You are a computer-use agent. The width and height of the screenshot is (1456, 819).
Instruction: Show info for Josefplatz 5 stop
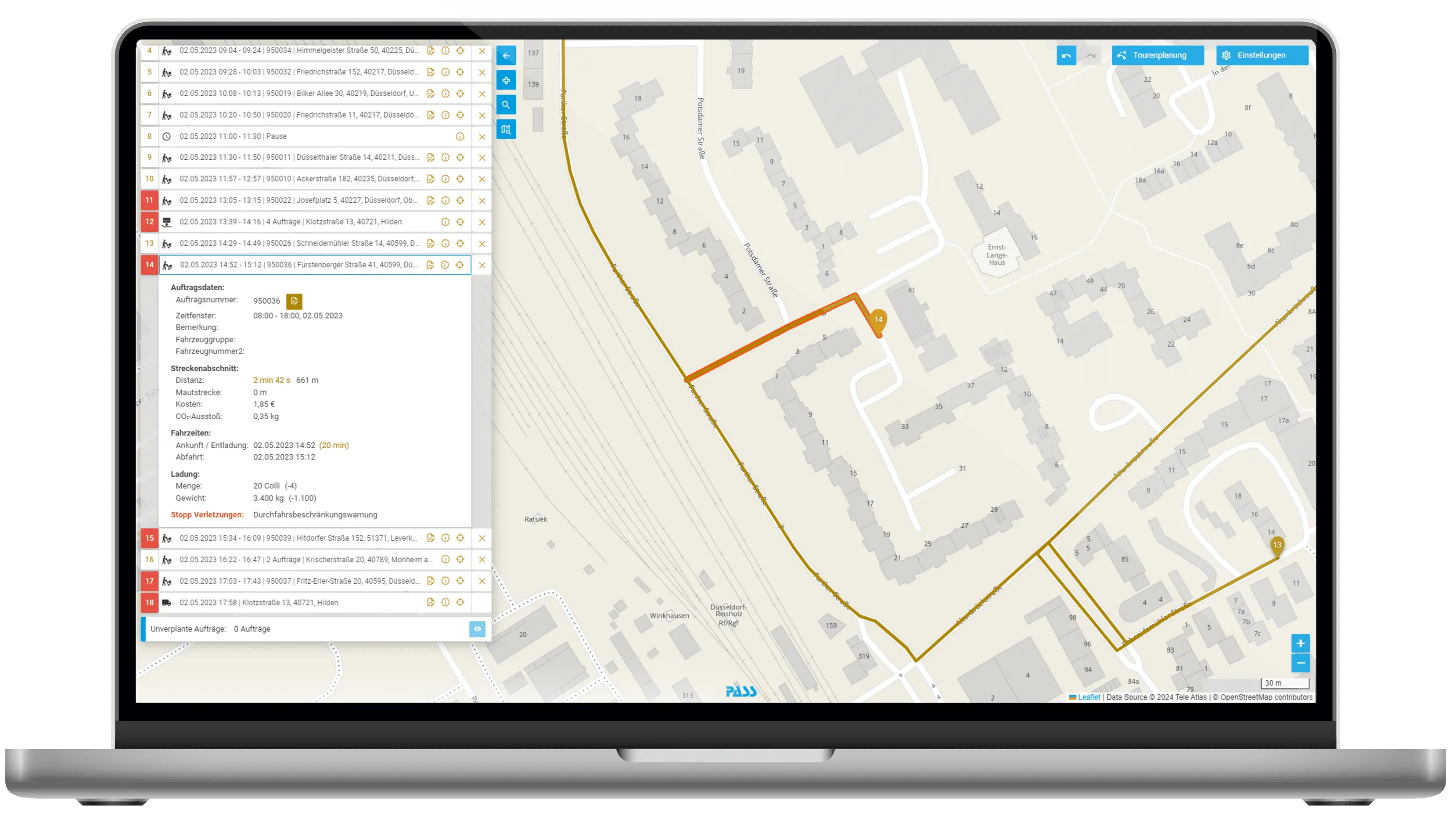[x=446, y=201]
